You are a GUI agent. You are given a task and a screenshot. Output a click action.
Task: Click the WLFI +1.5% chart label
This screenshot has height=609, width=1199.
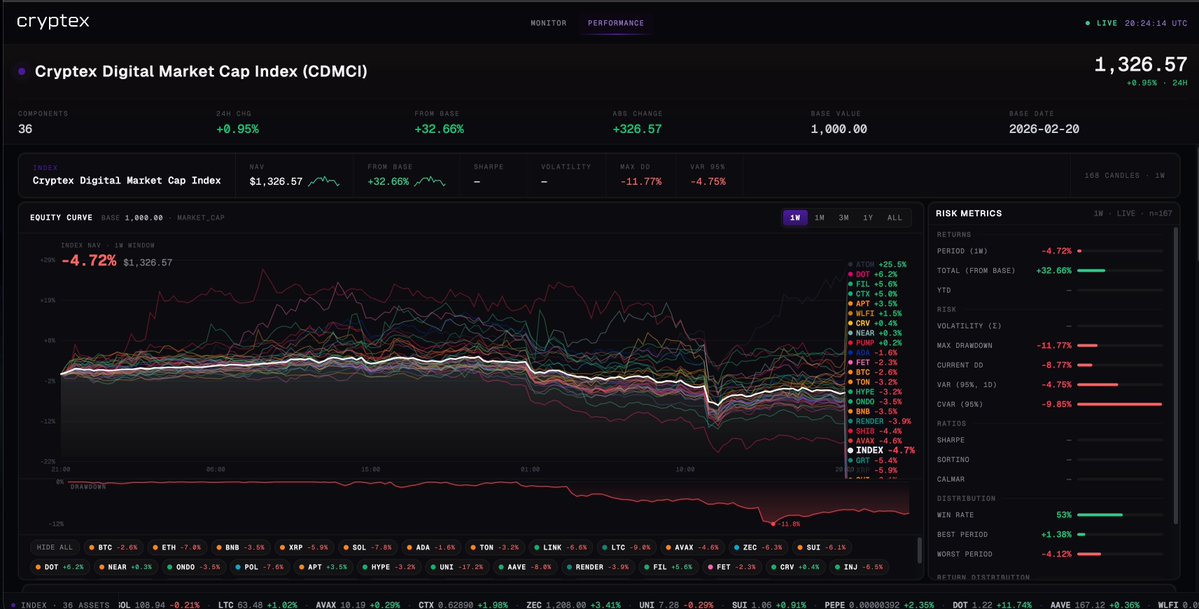click(x=874, y=314)
